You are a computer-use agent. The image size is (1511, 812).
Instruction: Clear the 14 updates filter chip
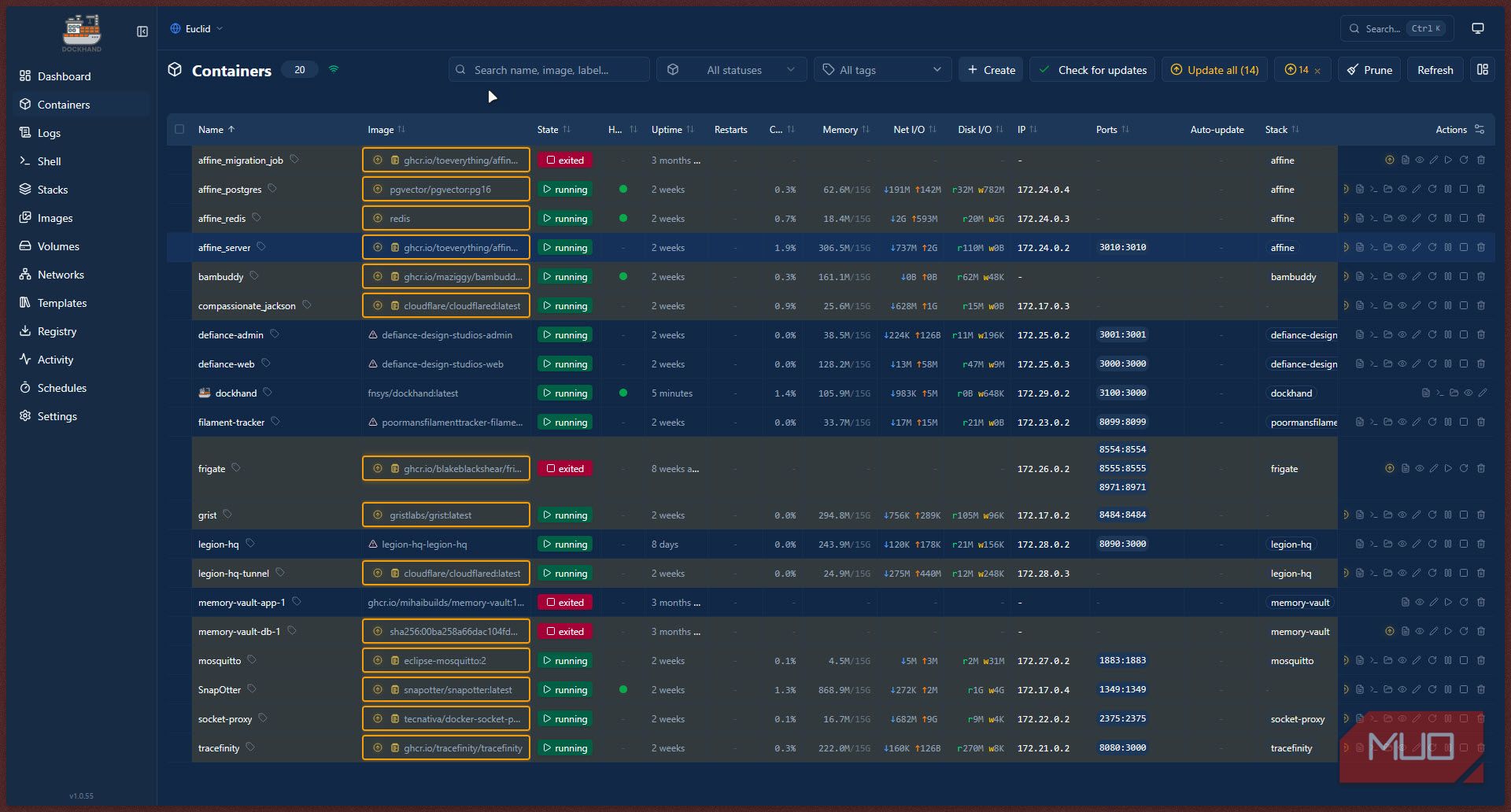1317,71
